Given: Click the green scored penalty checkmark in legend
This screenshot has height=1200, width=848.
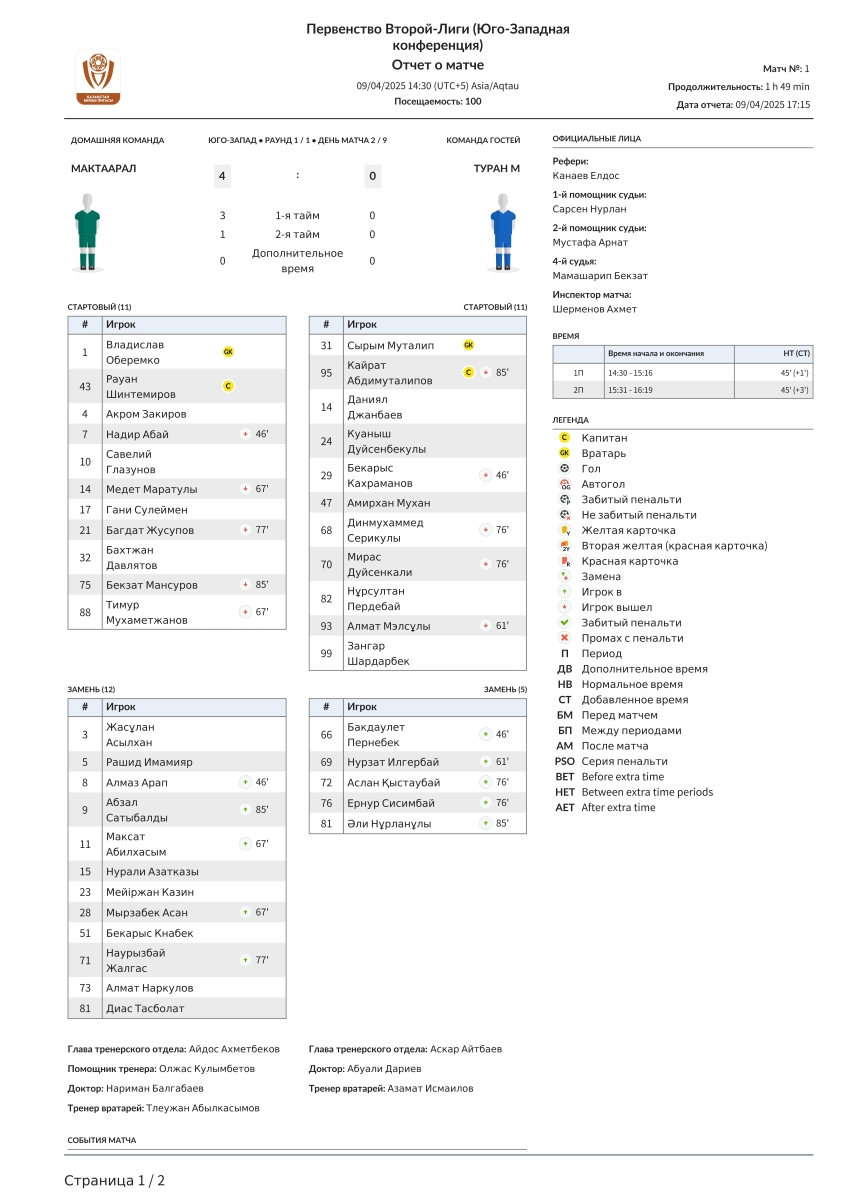Looking at the screenshot, I should [565, 623].
